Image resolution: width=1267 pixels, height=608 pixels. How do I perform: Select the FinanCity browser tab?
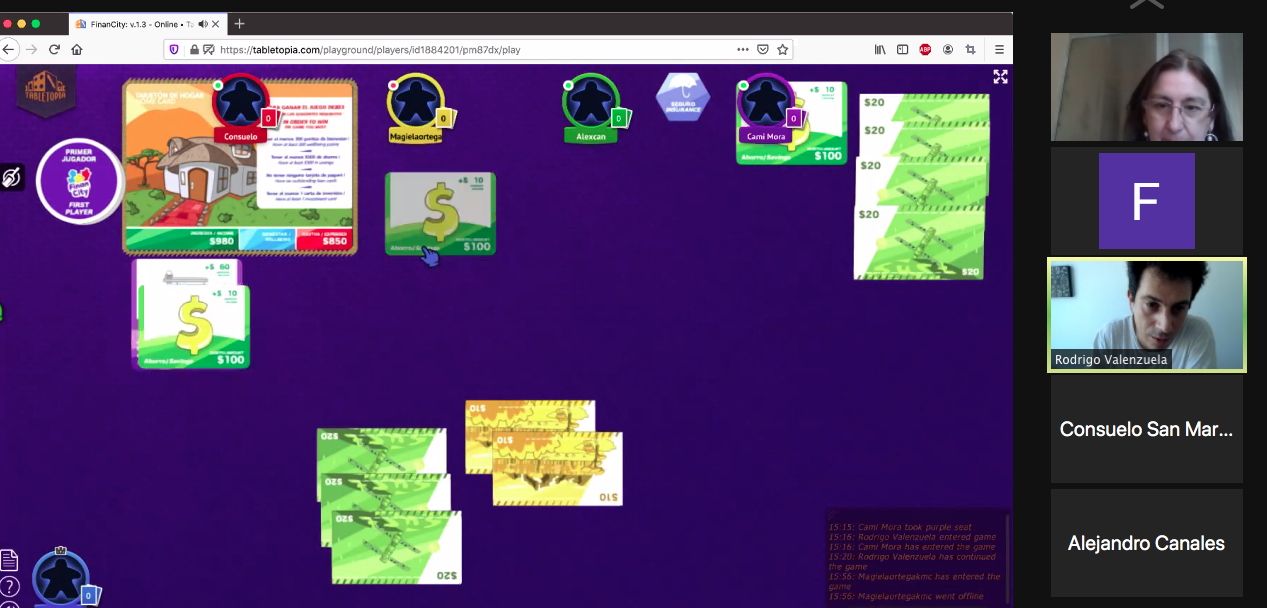point(147,23)
